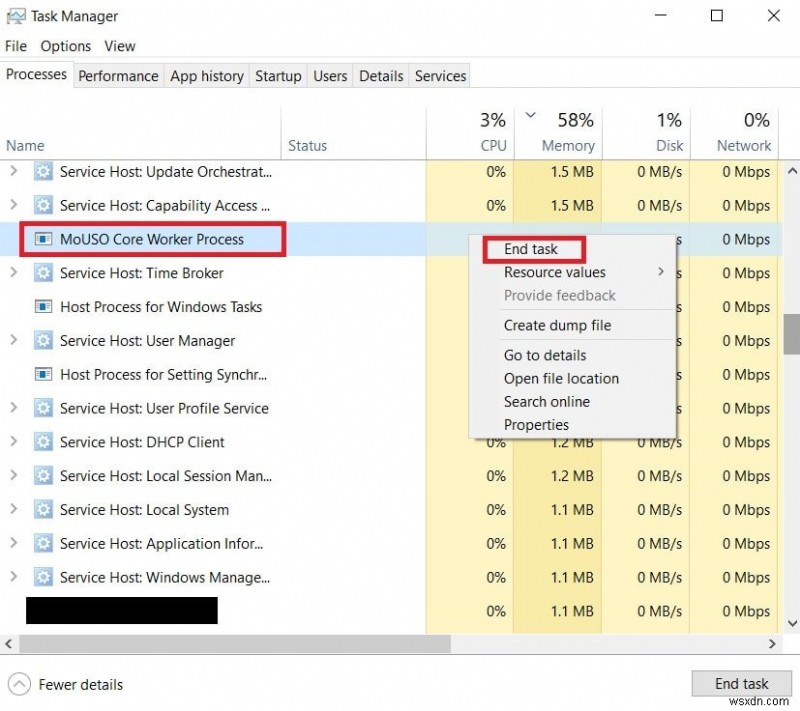
Task: Click the Service Host: User Manager gear icon
Action: tap(42, 341)
